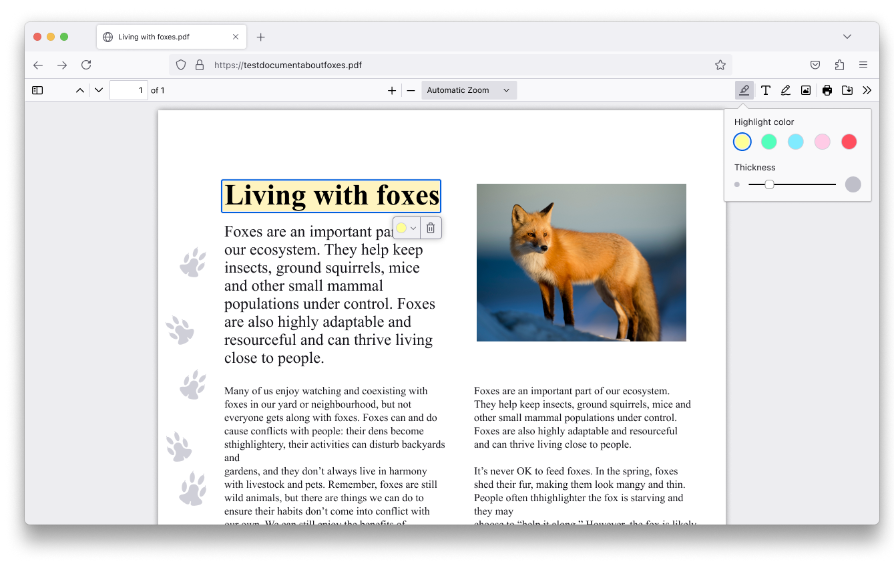This screenshot has height=561, width=894.
Task: Click the 'Highlight color' label
Action: click(x=764, y=122)
